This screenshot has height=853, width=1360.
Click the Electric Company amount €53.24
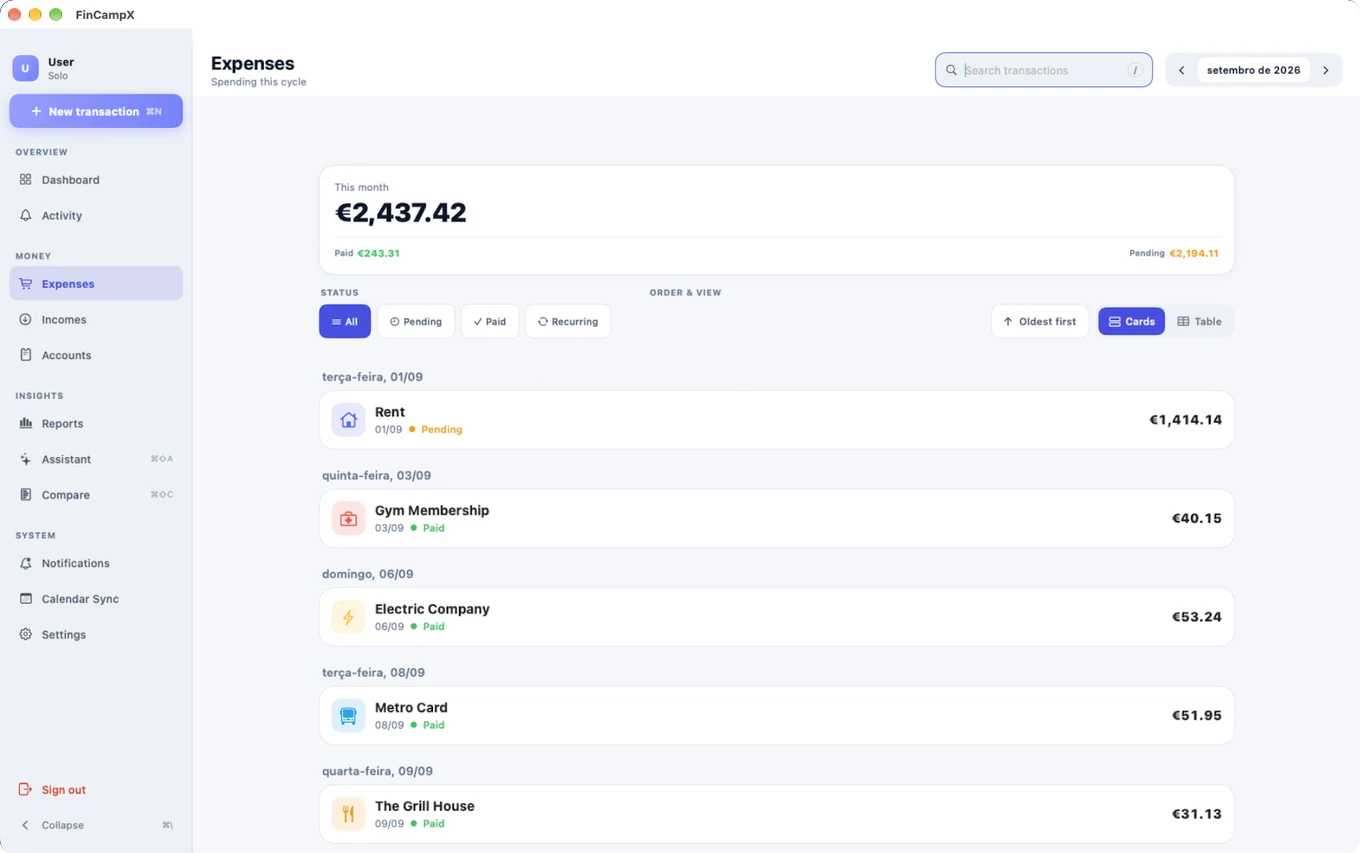1197,617
